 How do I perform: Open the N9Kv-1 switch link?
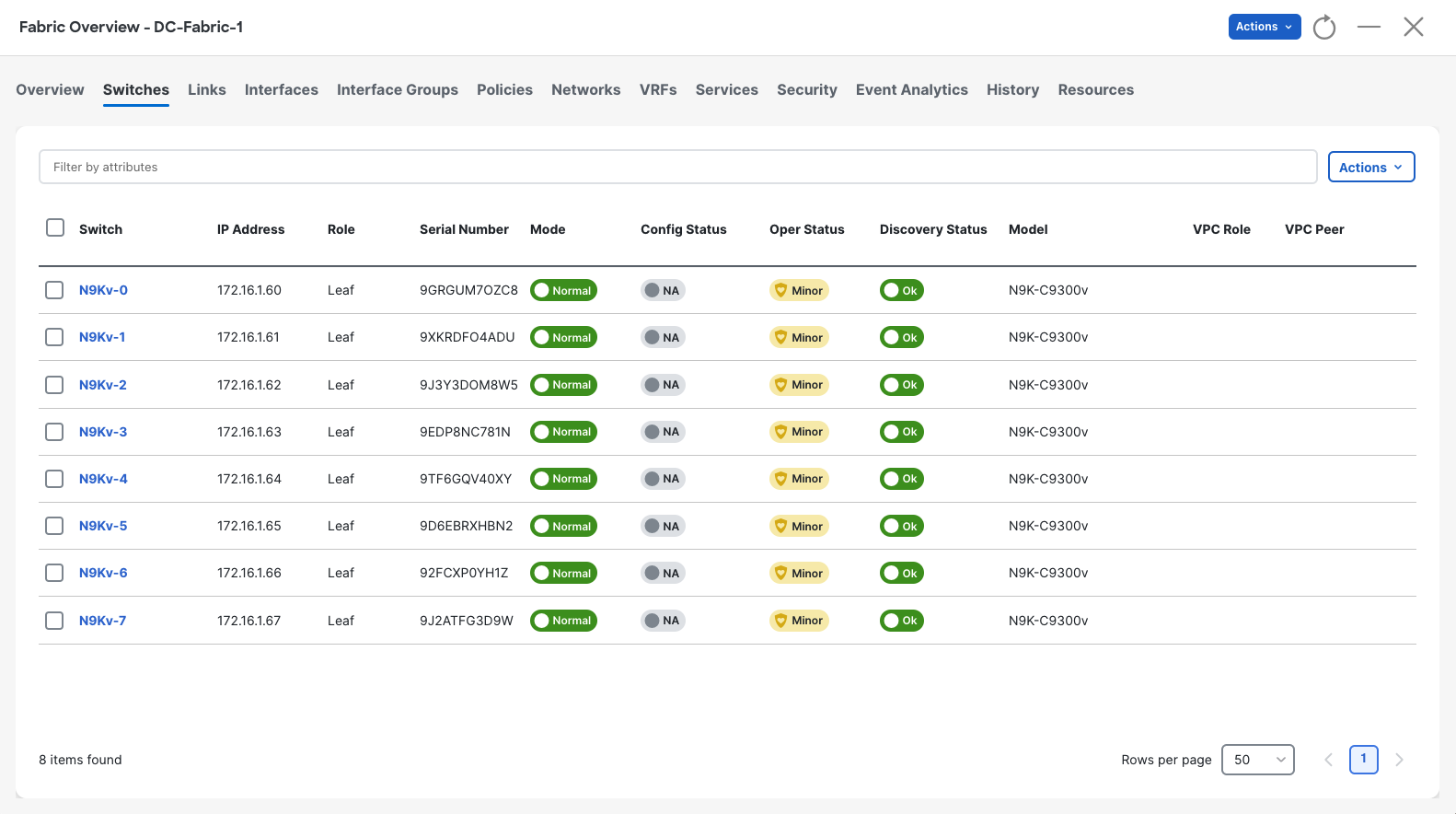coord(102,337)
